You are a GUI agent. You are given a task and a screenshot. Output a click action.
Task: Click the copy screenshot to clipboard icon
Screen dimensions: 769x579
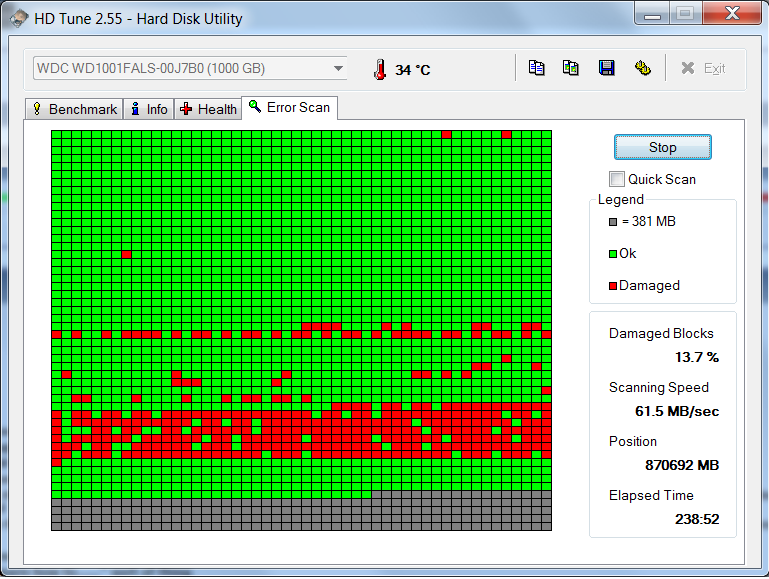(x=571, y=68)
